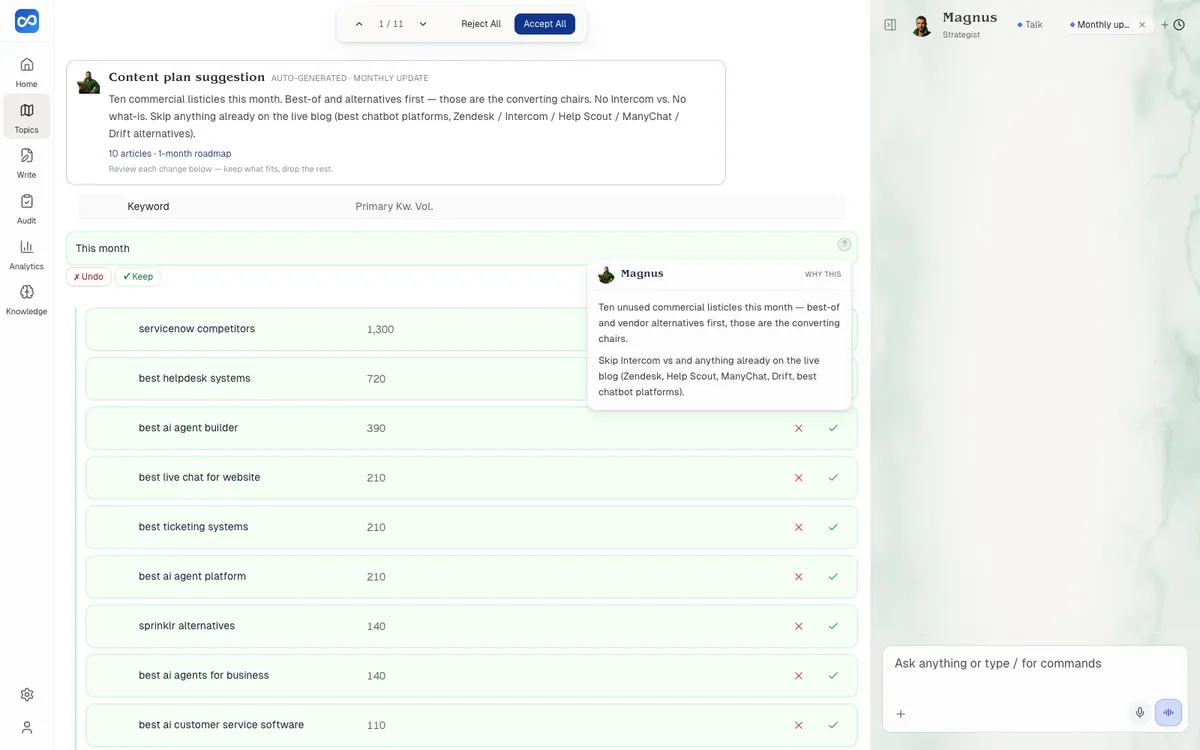Click the Primary Kw. Vol. header
Screen dimensions: 1200x750
(x=394, y=206)
